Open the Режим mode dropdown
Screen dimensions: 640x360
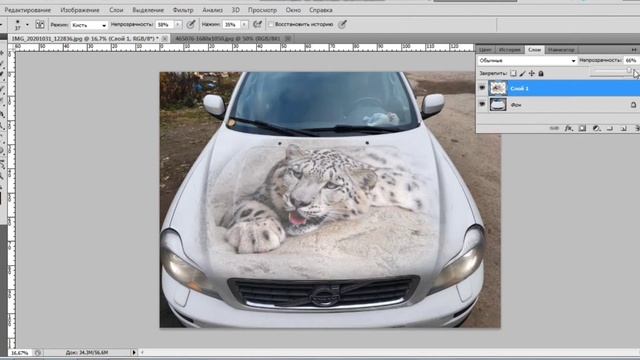click(89, 25)
